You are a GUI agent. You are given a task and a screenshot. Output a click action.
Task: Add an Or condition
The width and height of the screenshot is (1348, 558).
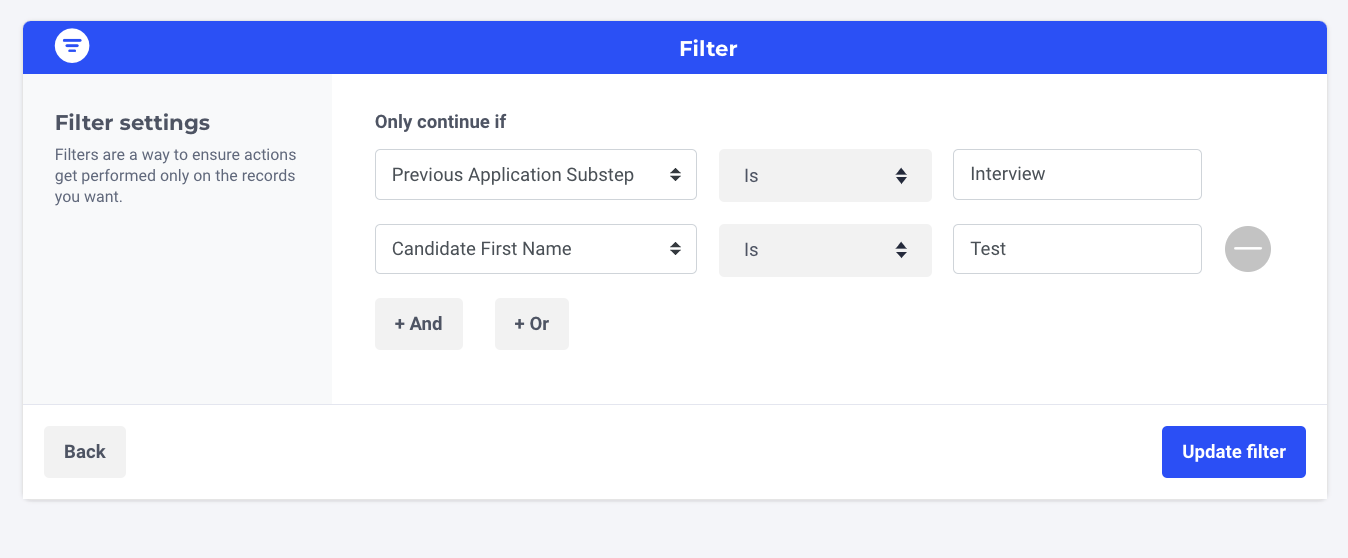point(531,324)
